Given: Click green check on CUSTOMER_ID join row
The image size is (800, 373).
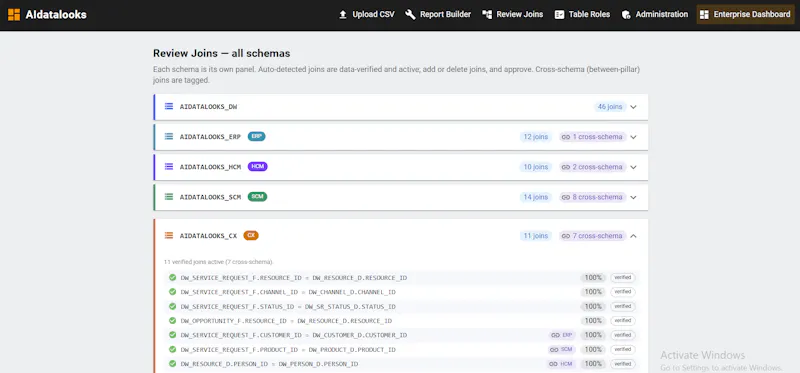Looking at the screenshot, I should pyautogui.click(x=172, y=335).
